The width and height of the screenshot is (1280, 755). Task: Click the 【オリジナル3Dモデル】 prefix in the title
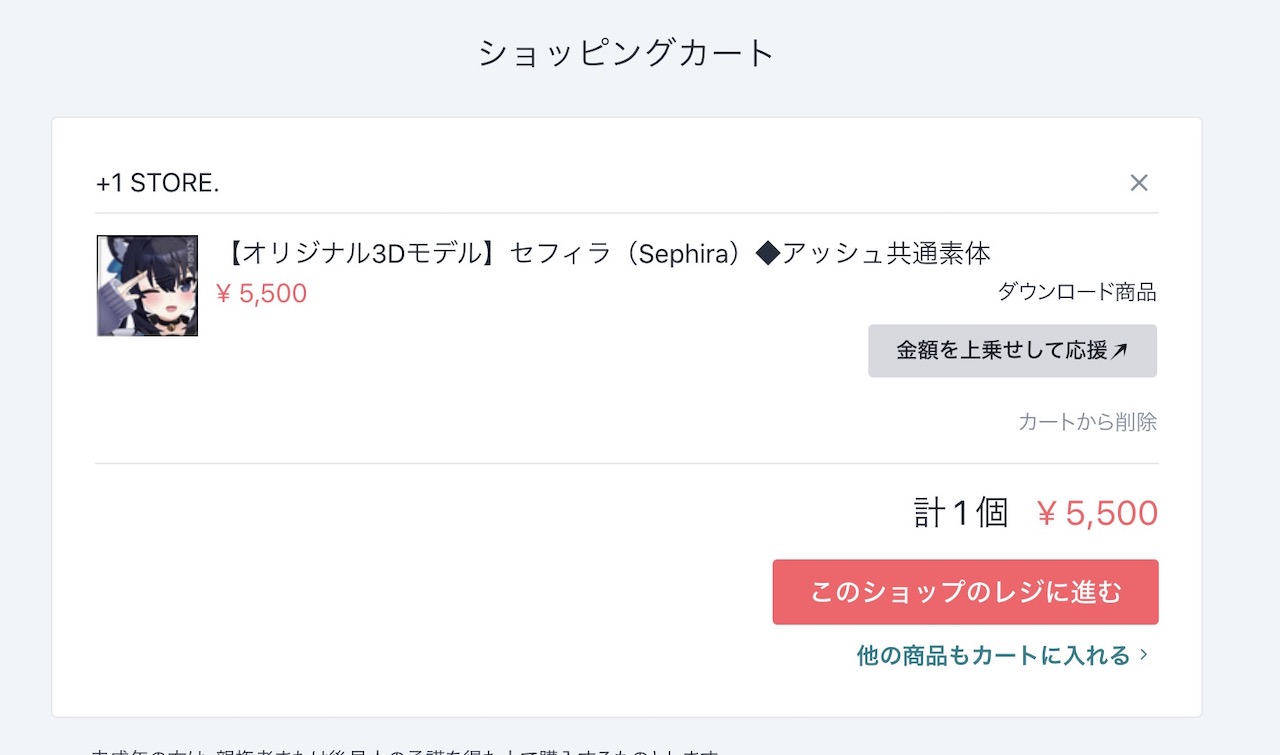tap(362, 254)
